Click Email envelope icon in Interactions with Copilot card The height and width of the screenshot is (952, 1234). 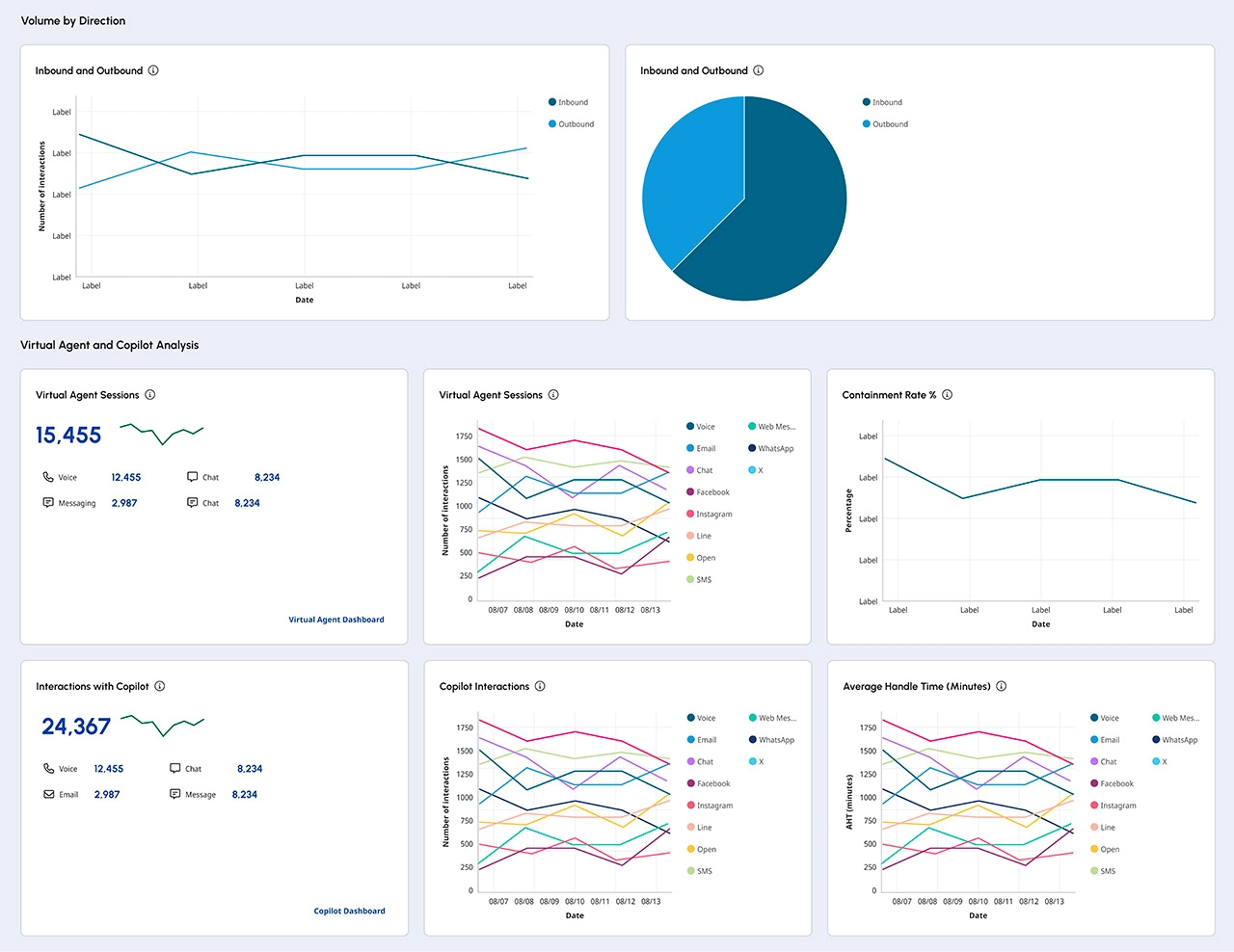tap(48, 795)
